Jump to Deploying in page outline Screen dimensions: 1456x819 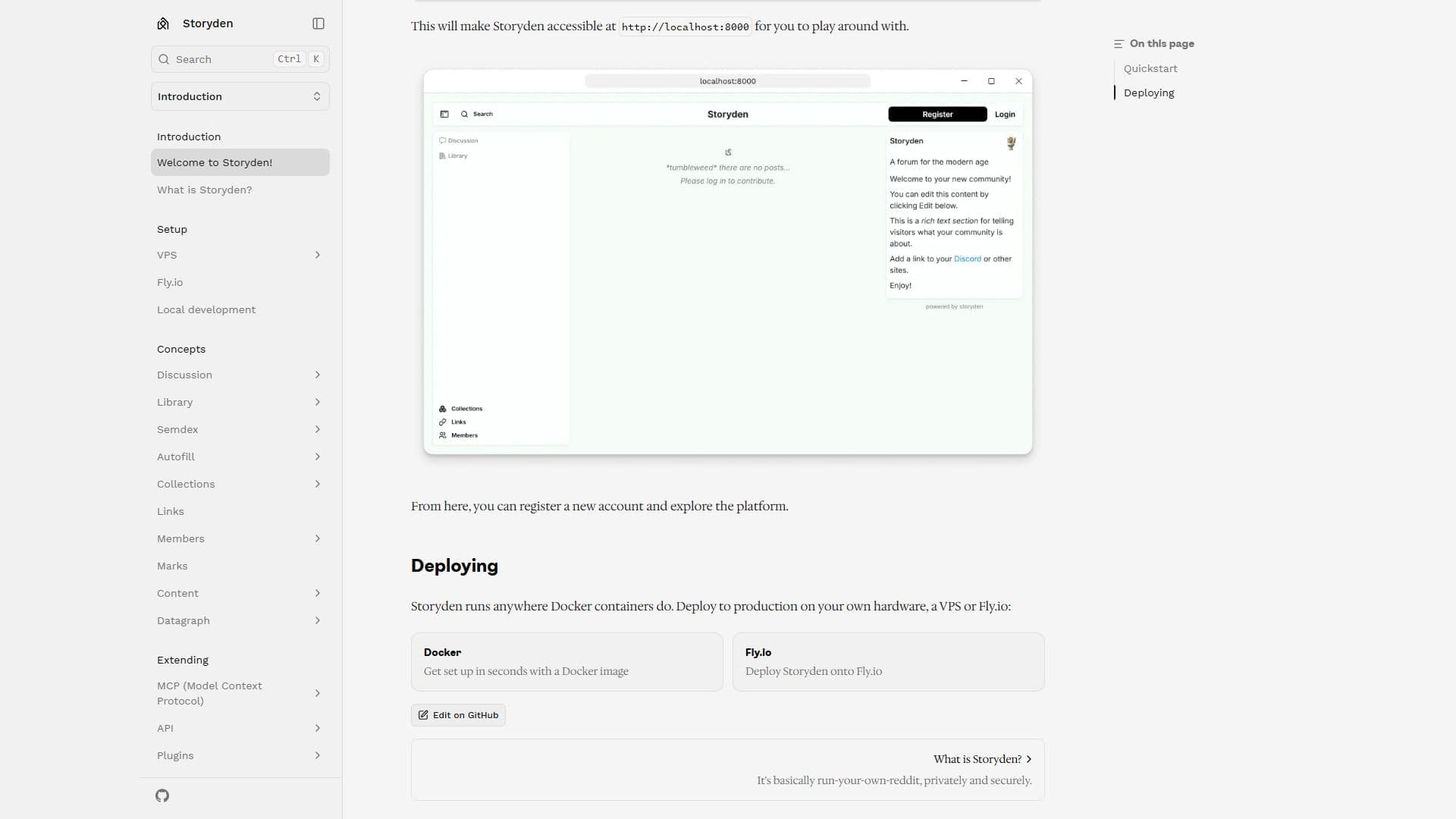[1149, 93]
